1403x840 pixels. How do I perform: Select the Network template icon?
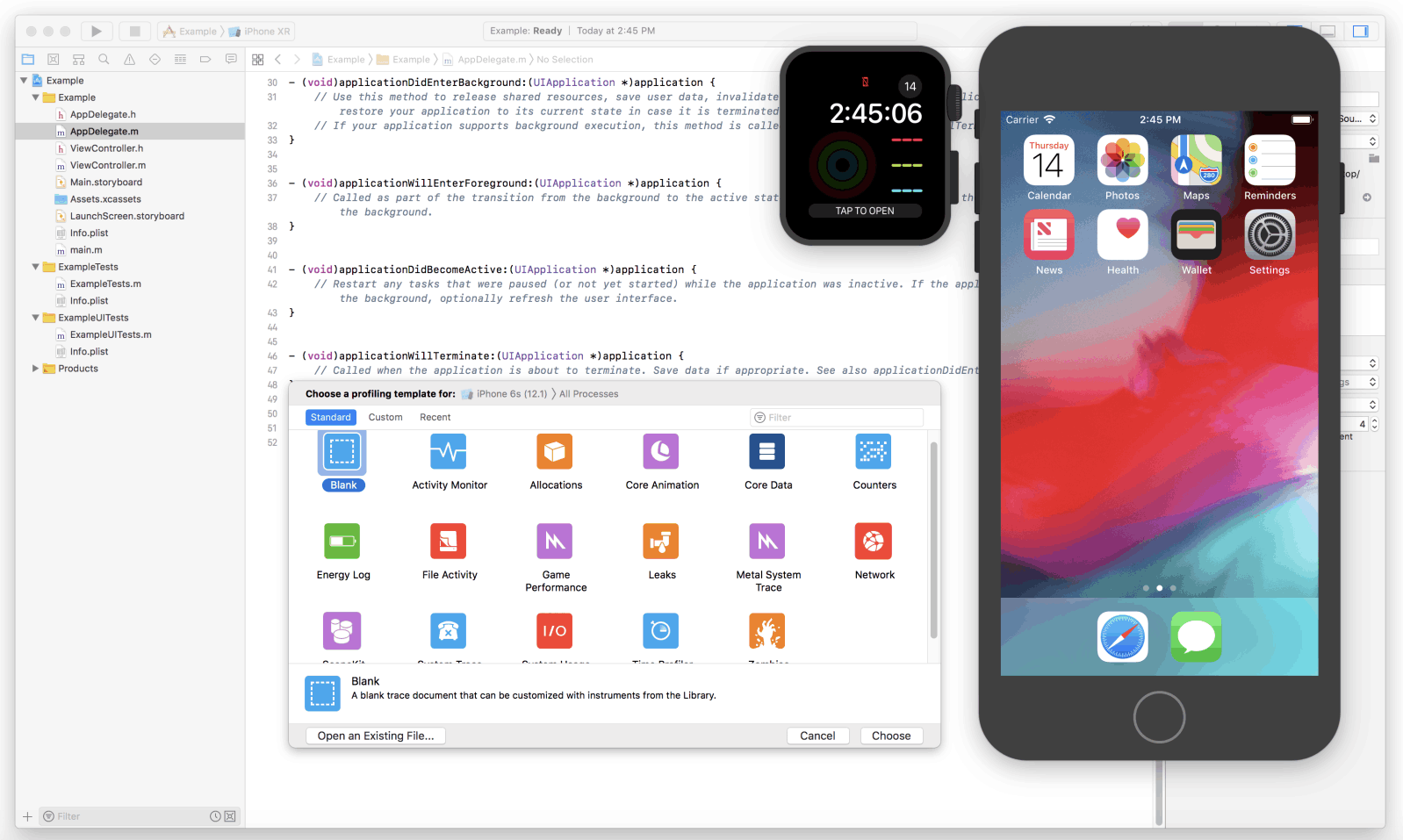(874, 541)
